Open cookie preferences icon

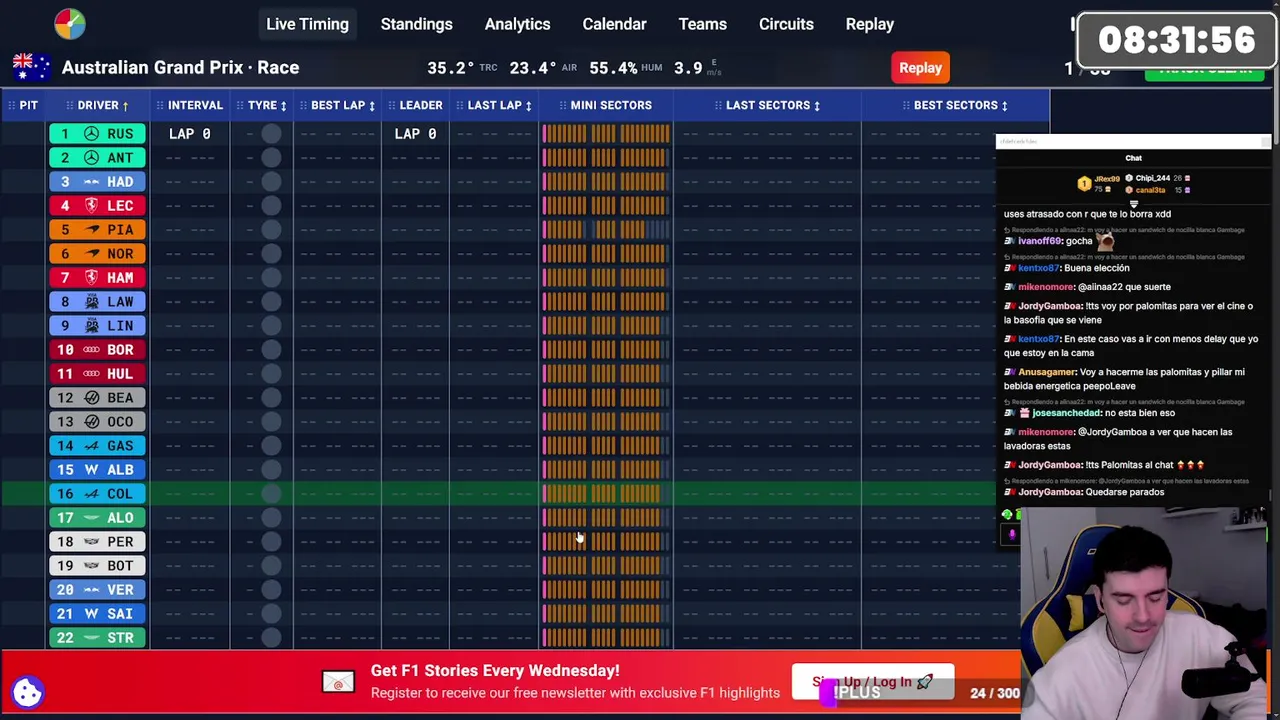tap(28, 692)
